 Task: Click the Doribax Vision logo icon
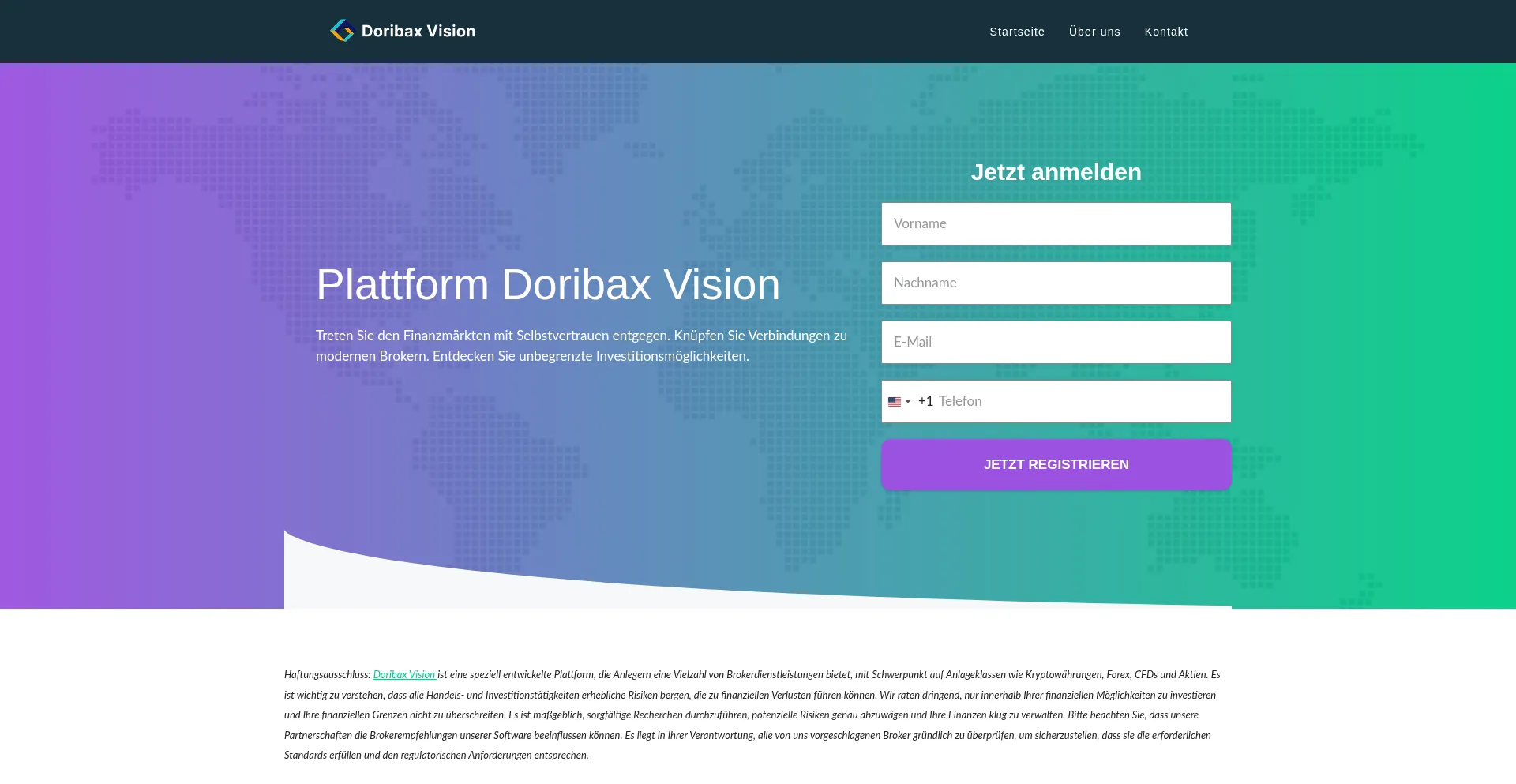pos(341,31)
